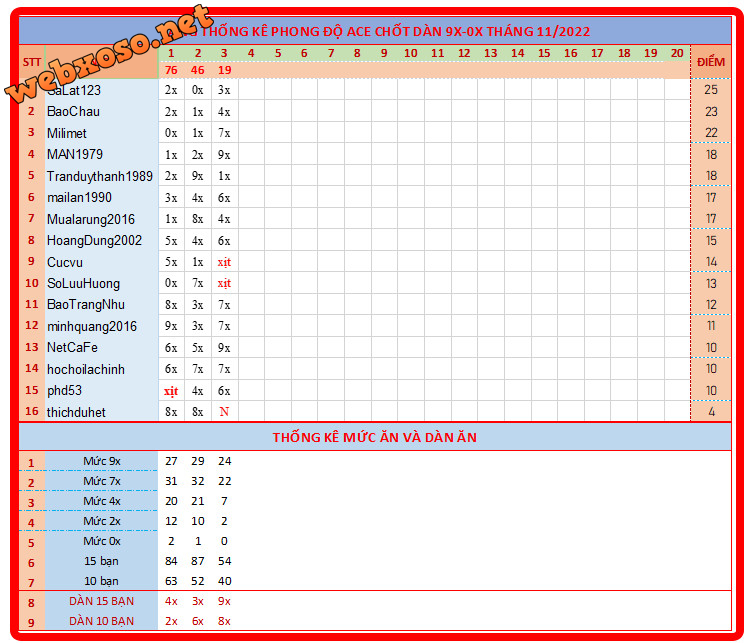Select the player name BaoChau
The width and height of the screenshot is (745, 643).
pos(73,112)
